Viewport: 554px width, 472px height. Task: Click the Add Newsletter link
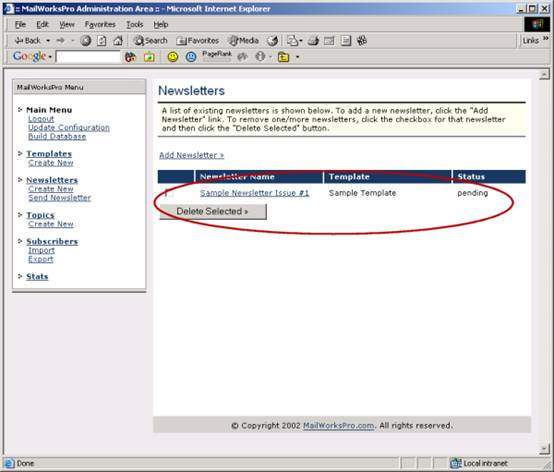191,155
